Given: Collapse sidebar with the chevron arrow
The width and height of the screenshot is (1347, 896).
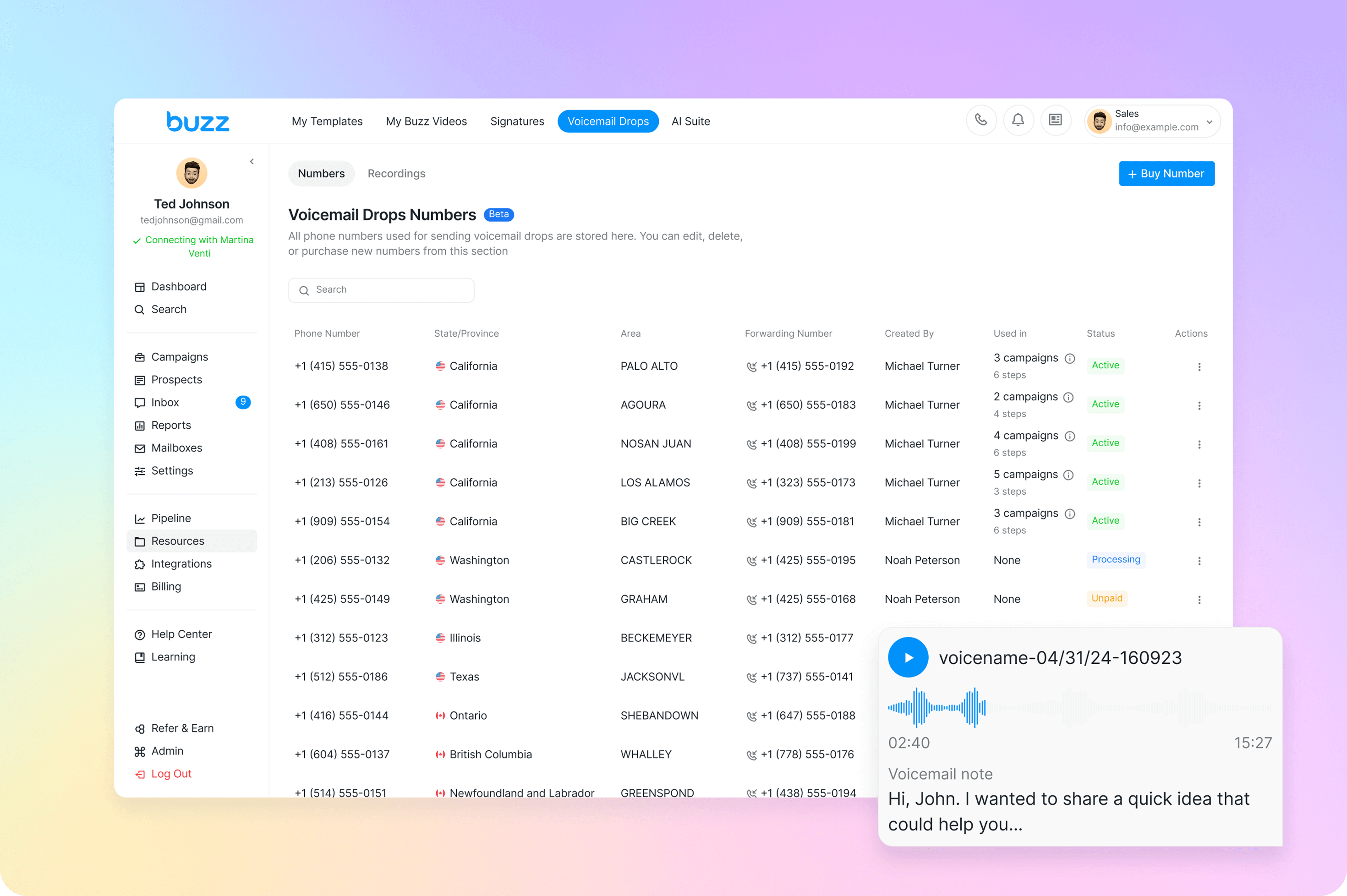Looking at the screenshot, I should pyautogui.click(x=252, y=162).
